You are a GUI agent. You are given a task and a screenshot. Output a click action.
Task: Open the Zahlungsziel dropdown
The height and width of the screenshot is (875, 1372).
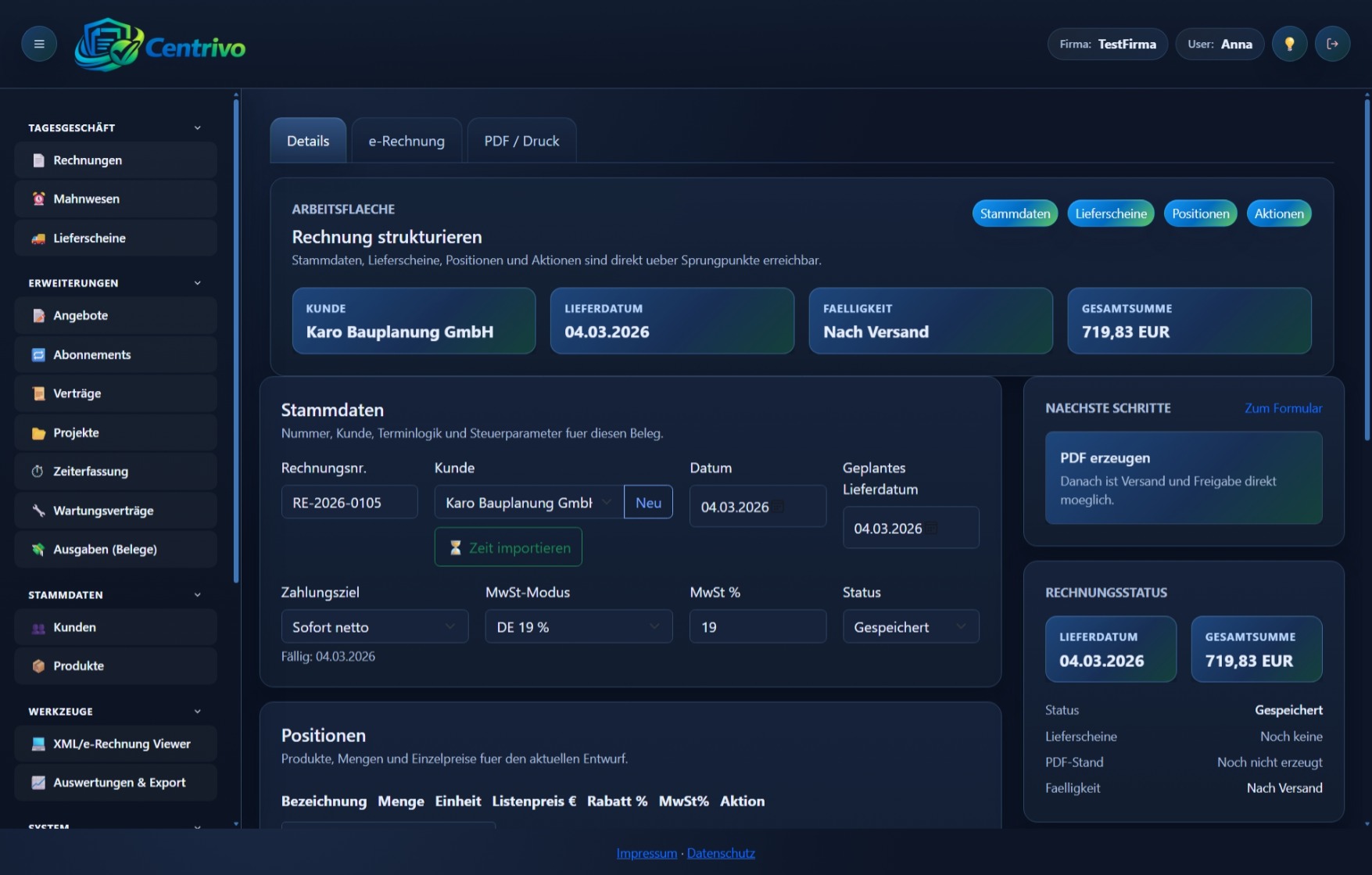[374, 627]
